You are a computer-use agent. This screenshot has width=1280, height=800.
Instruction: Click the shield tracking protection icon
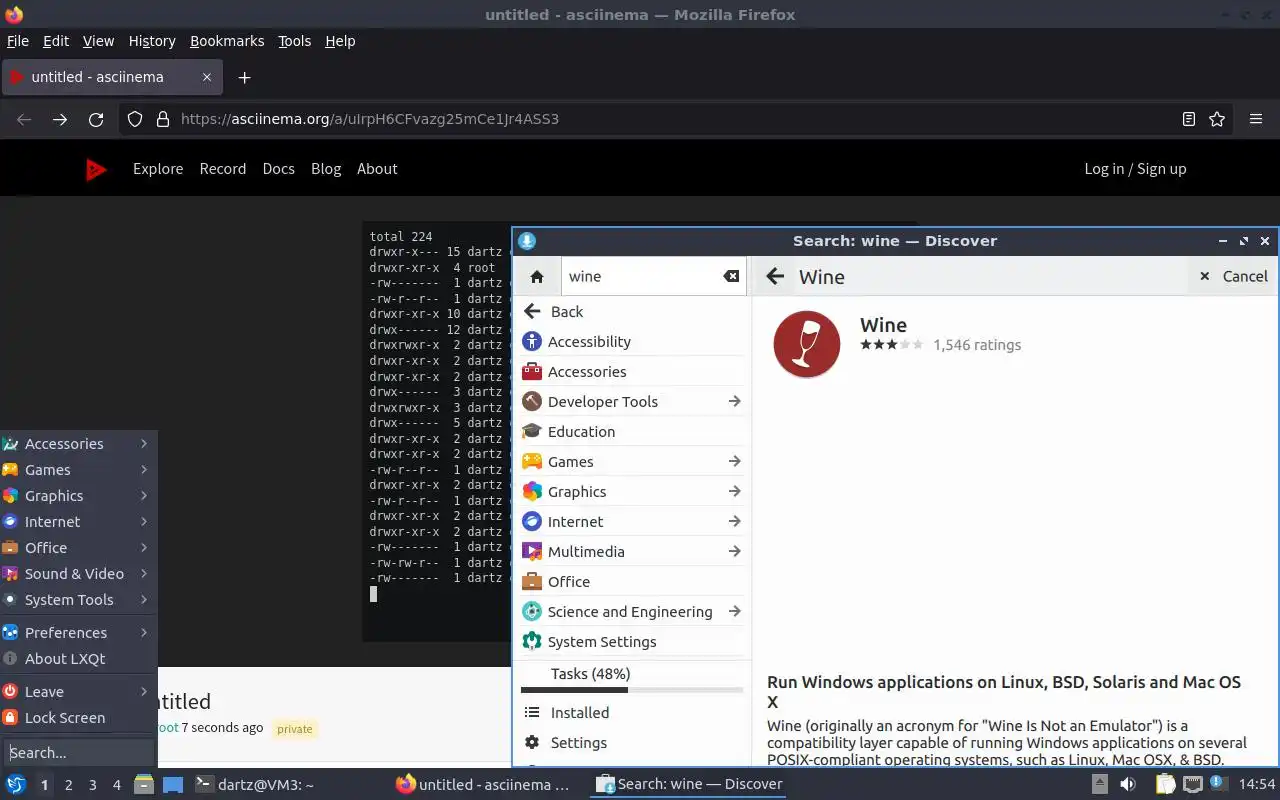[x=135, y=119]
